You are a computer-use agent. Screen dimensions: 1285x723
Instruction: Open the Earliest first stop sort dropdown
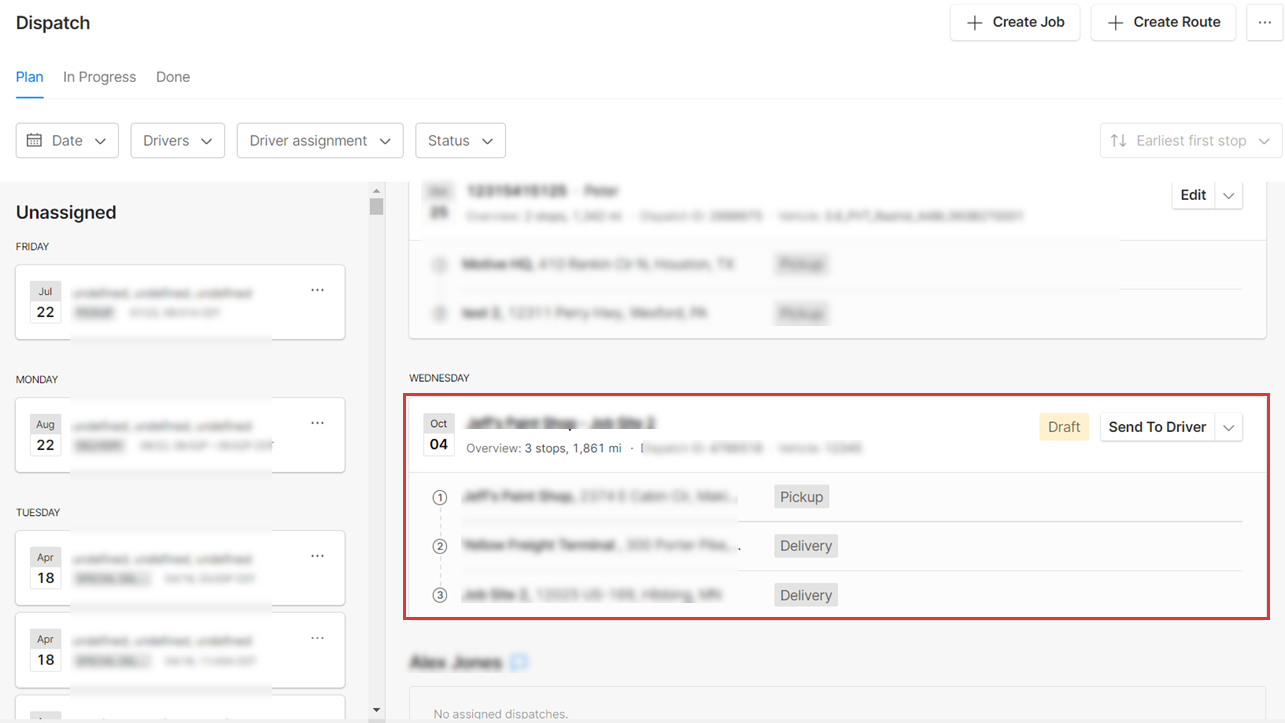coord(1190,140)
